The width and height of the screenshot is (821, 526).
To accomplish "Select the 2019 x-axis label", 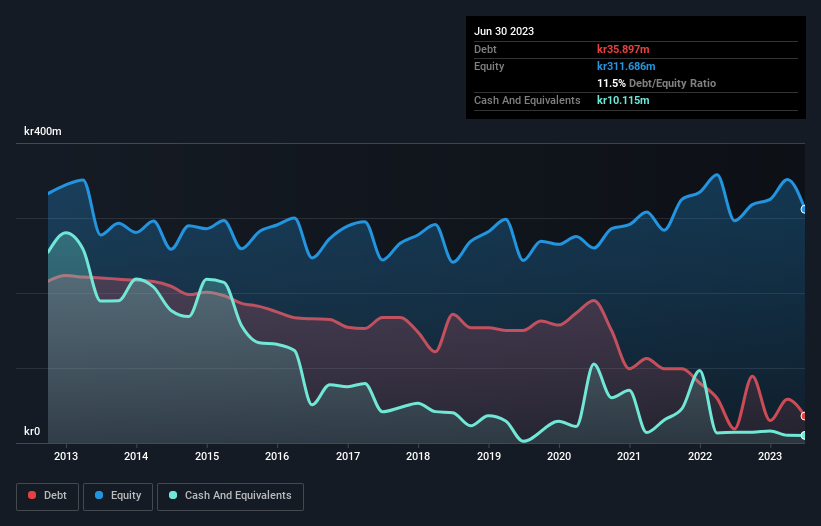I will (489, 456).
